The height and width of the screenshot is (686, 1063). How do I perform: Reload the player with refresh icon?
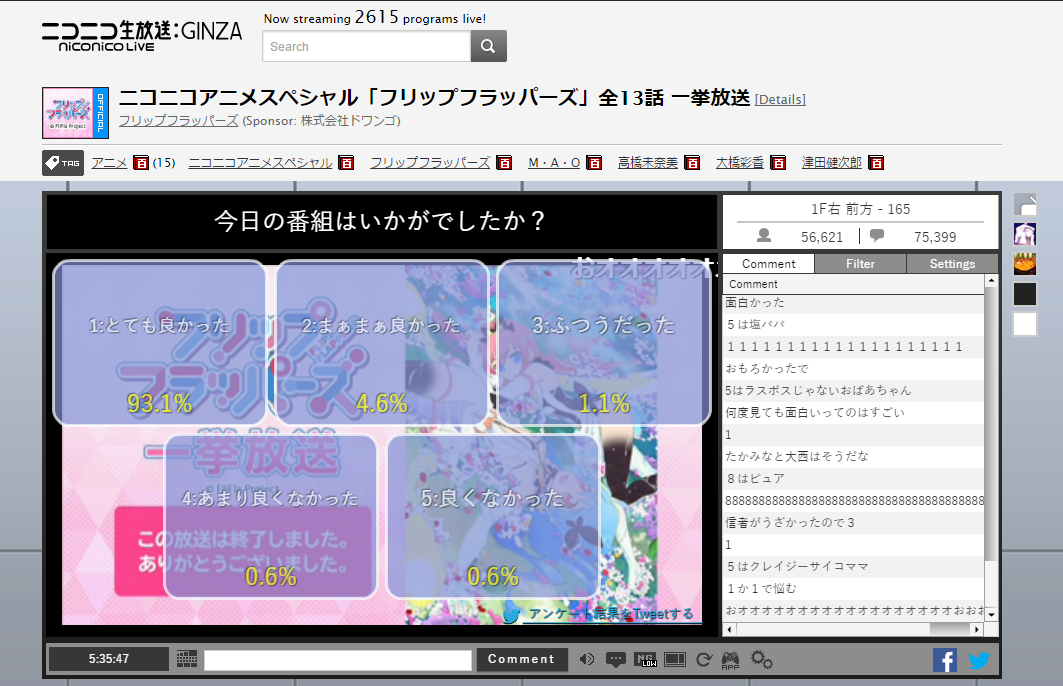pyautogui.click(x=704, y=660)
